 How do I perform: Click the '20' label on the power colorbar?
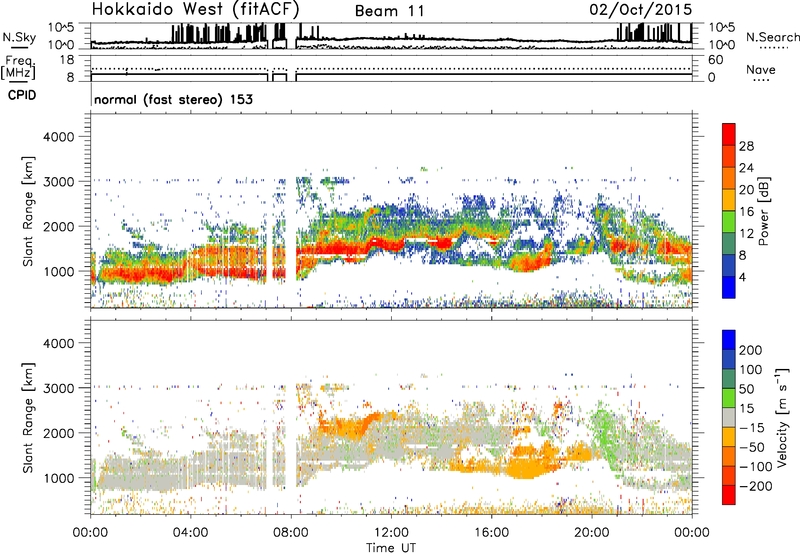coord(746,190)
